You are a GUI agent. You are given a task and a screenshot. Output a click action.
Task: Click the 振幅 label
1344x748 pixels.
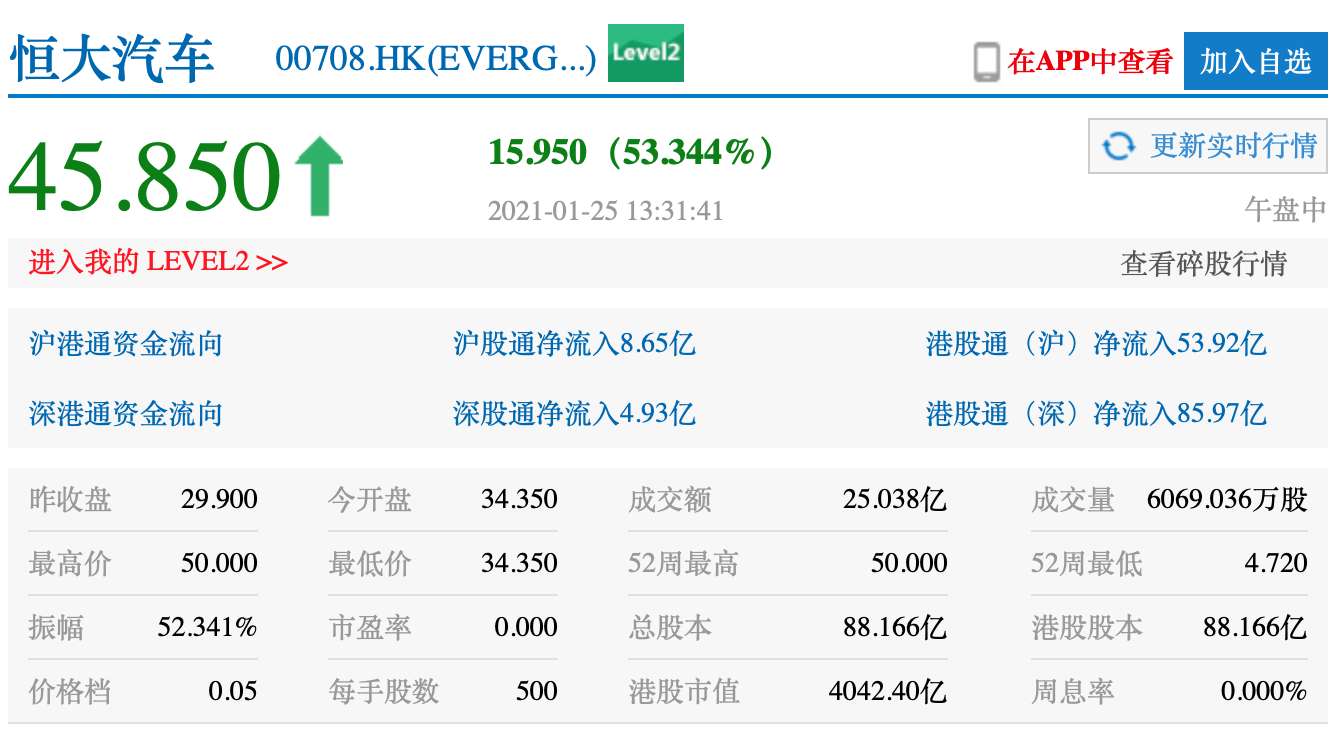[56, 627]
